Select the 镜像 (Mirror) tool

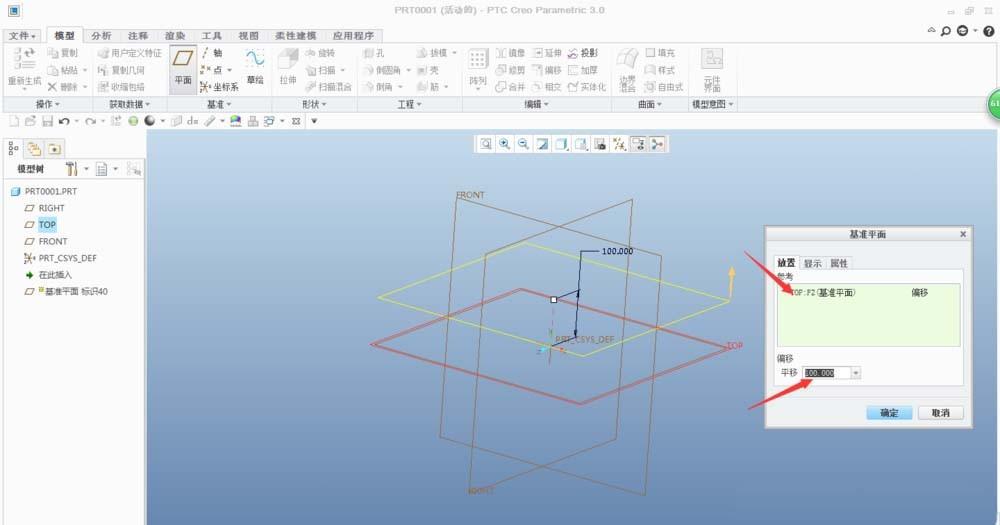coord(510,53)
